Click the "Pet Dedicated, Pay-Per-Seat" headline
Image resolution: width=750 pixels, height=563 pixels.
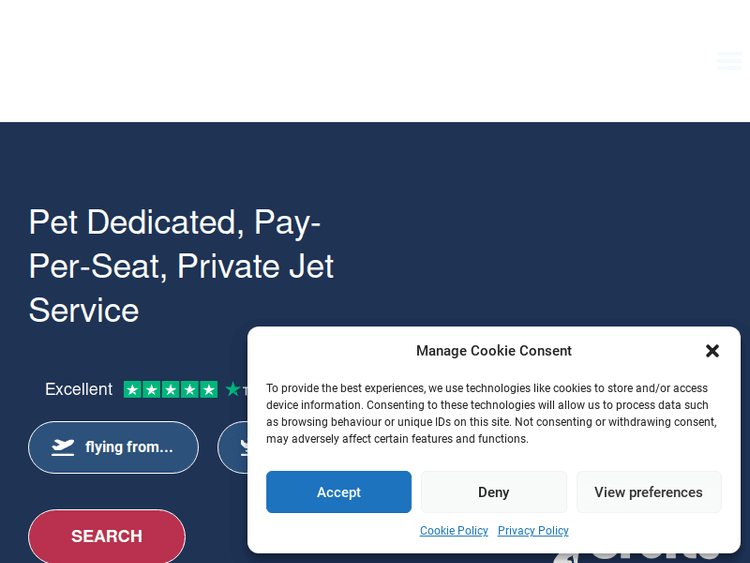(181, 265)
